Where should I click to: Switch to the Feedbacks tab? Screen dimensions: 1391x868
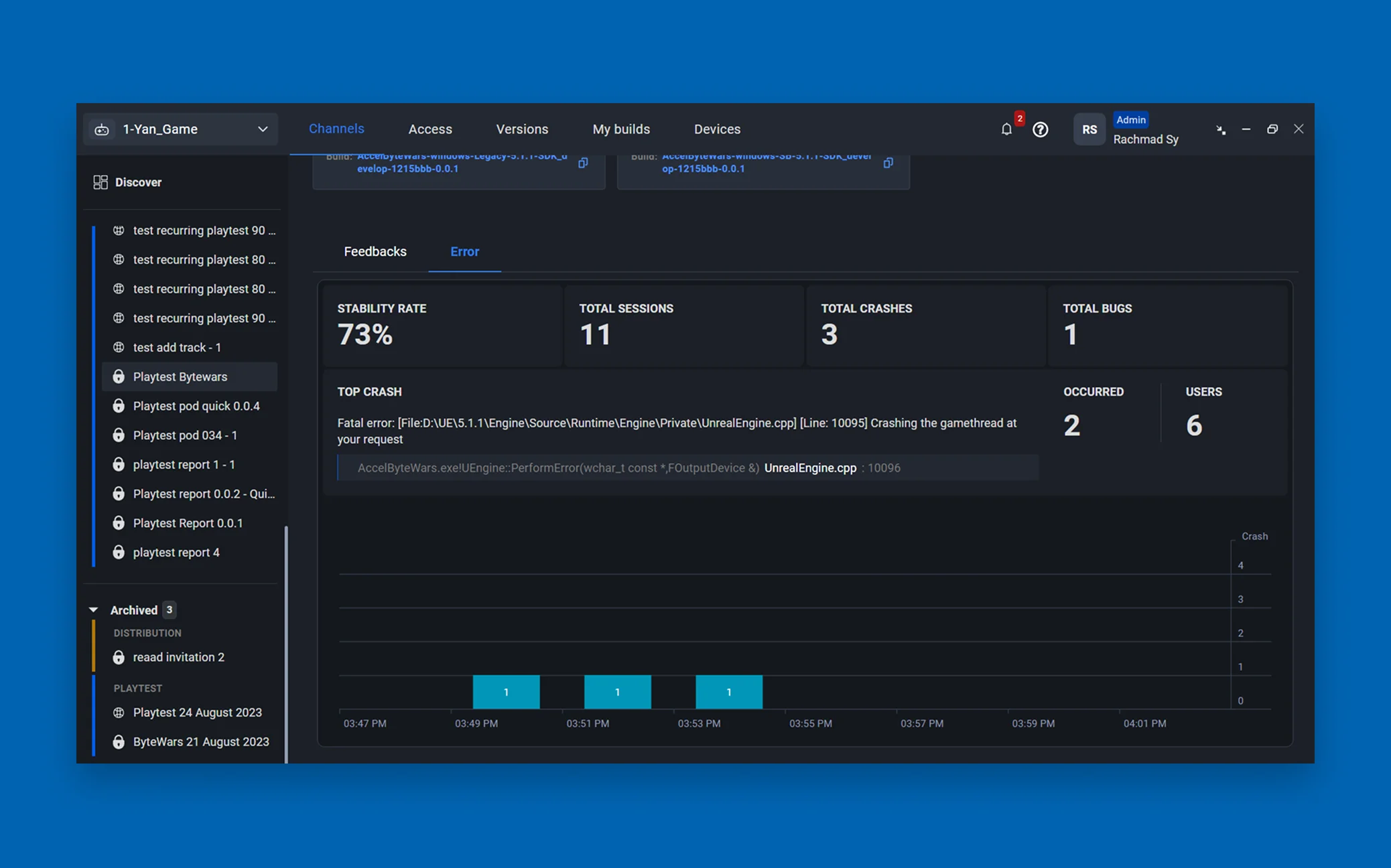375,251
